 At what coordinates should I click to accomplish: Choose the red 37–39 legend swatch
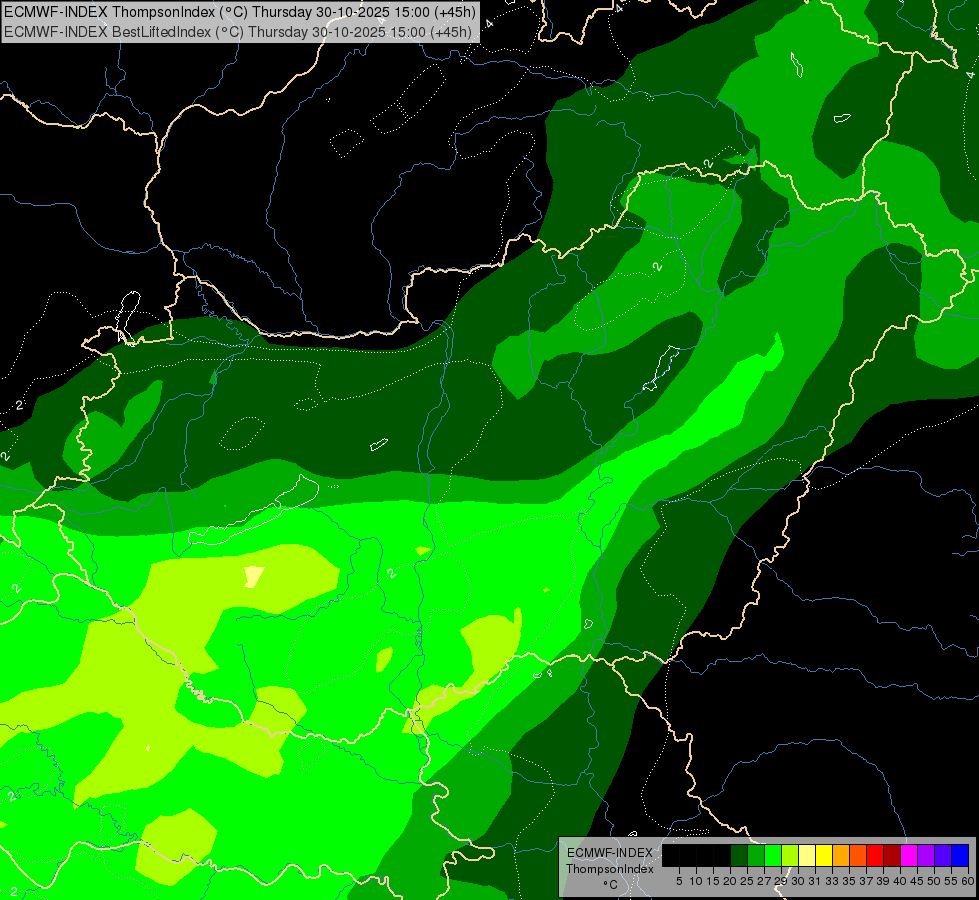tap(875, 855)
